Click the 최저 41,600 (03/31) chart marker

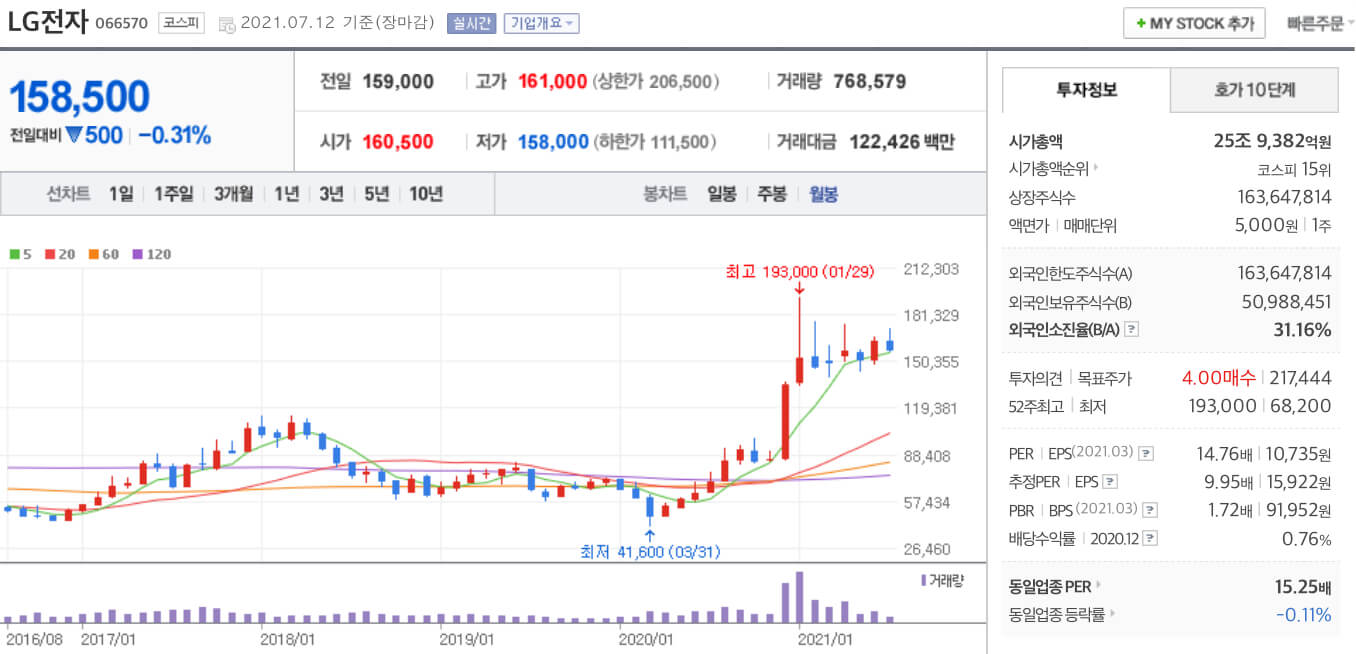click(650, 551)
